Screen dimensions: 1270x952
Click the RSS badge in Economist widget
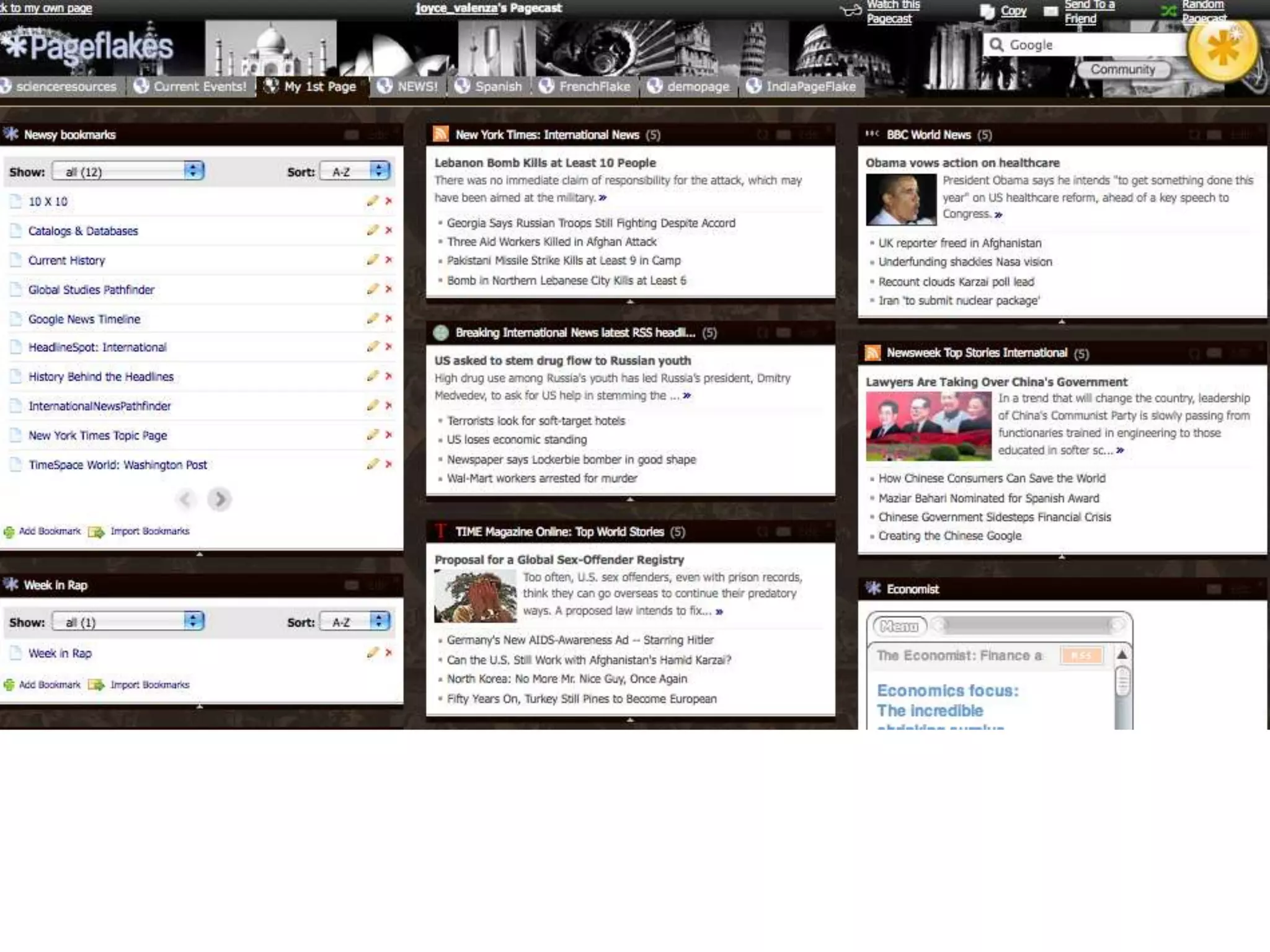click(1081, 656)
